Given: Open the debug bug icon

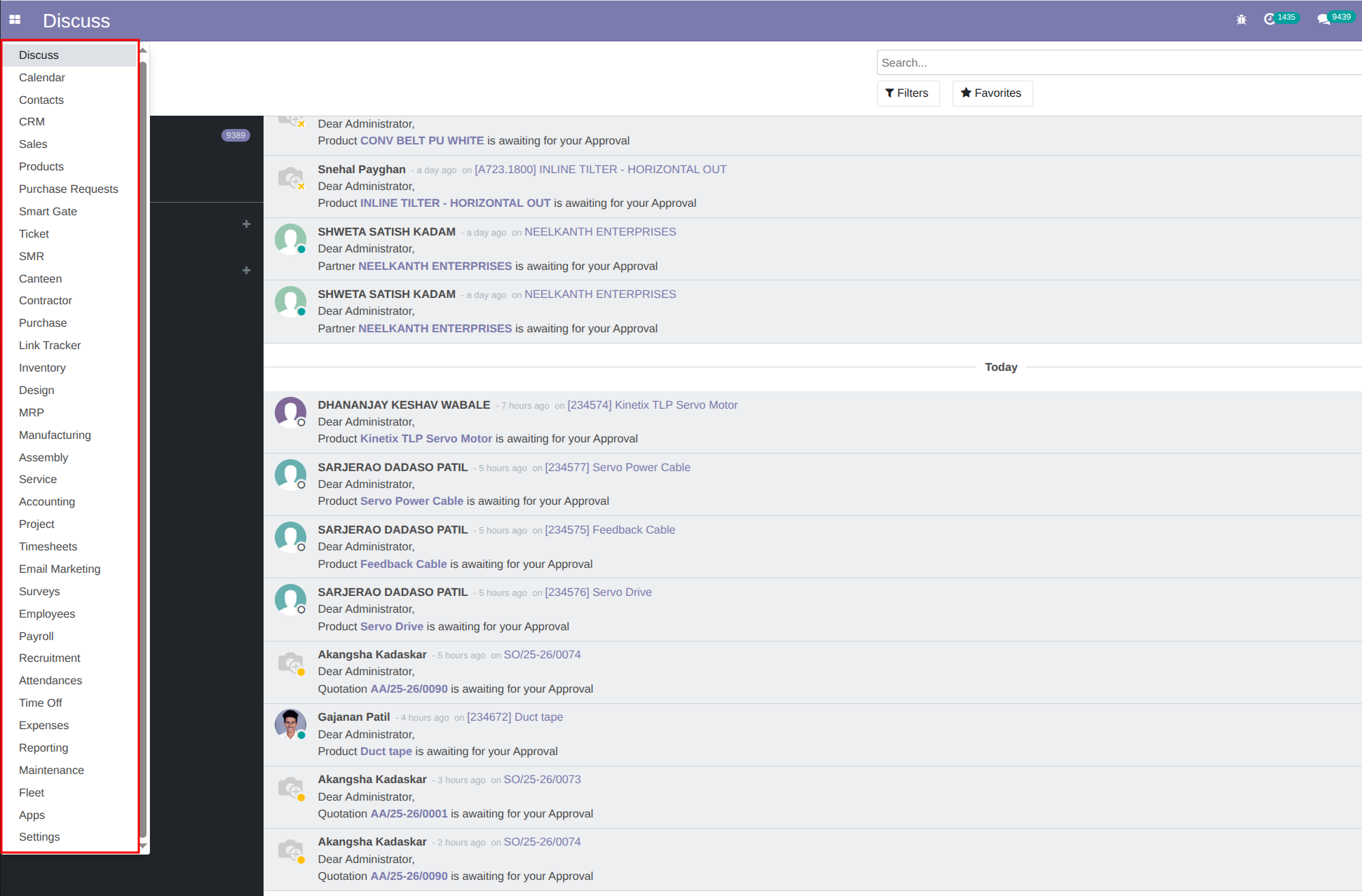Looking at the screenshot, I should (x=1241, y=20).
